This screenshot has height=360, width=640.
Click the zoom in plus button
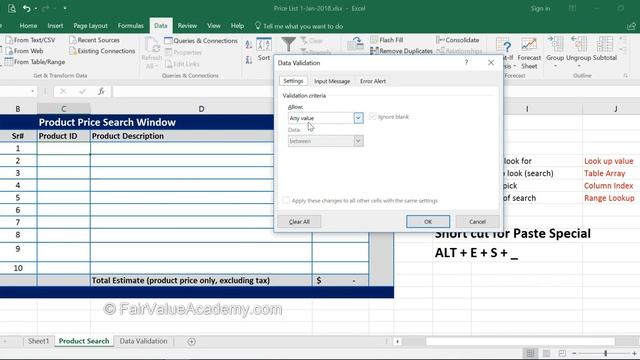(634, 353)
